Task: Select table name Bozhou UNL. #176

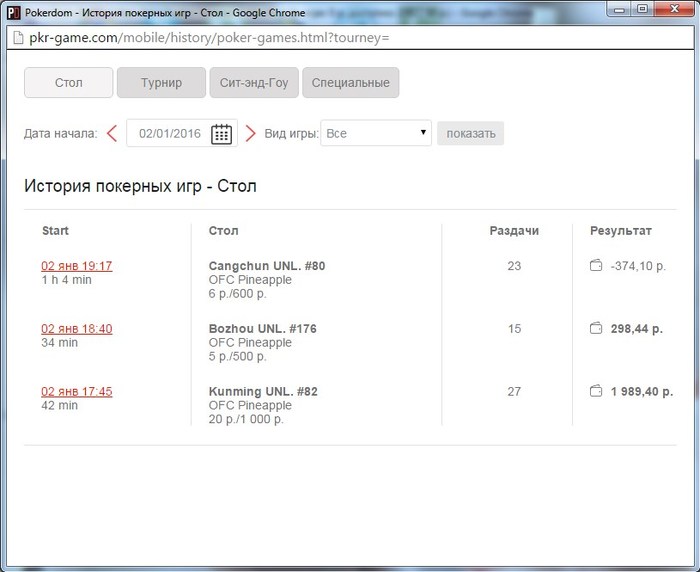Action: tap(262, 329)
